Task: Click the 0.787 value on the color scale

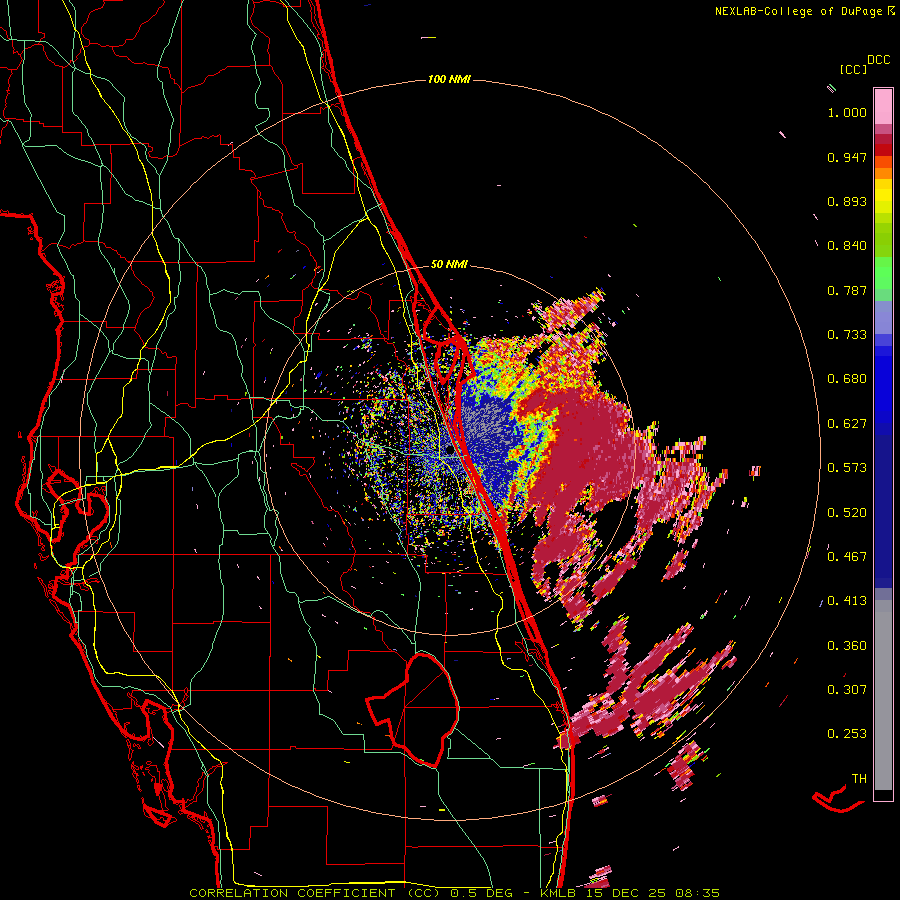Action: 847,290
